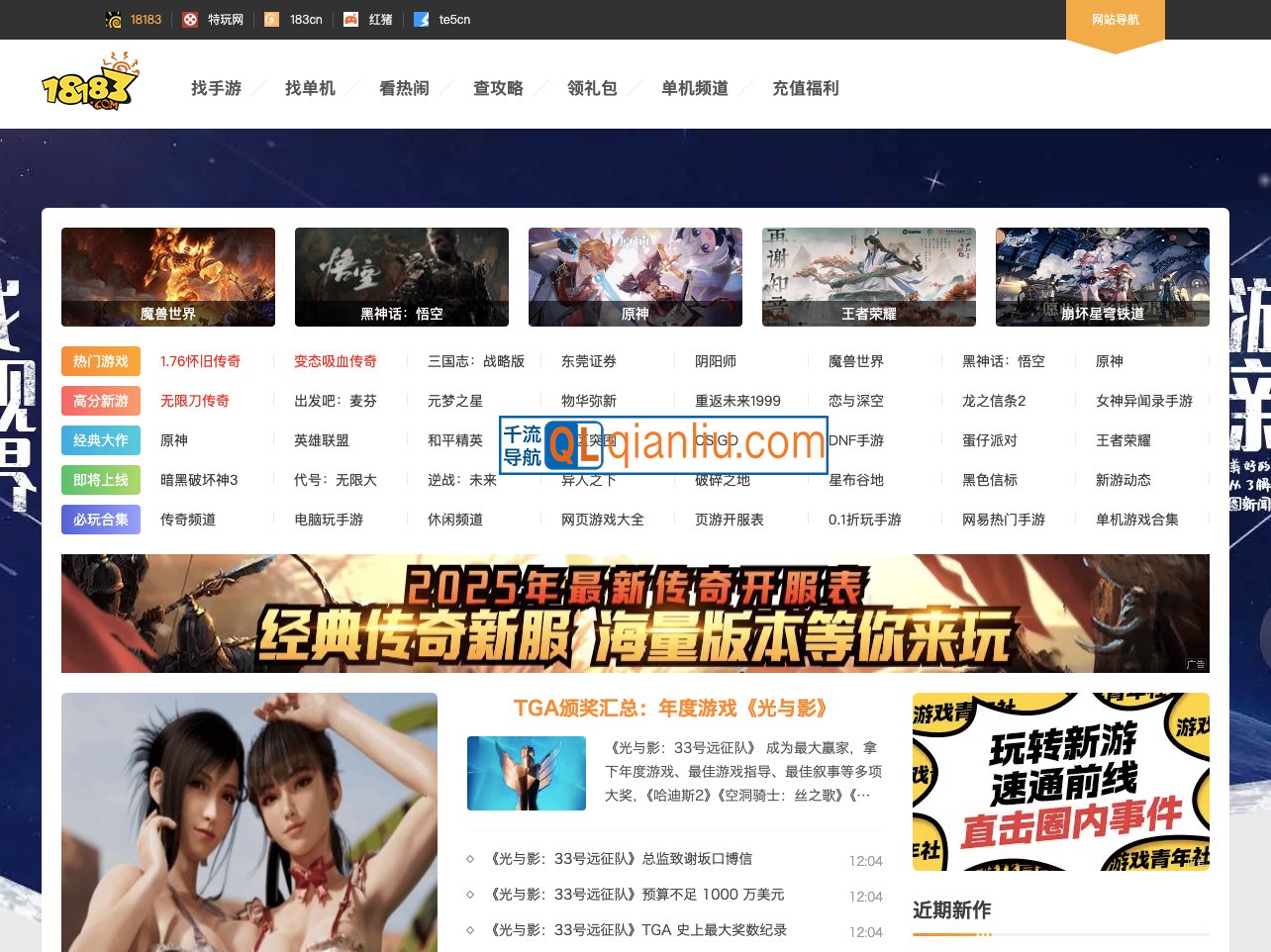Viewport: 1271px width, 952px height.
Task: Click the TGA 颁奖汇总 headline link
Action: [670, 709]
